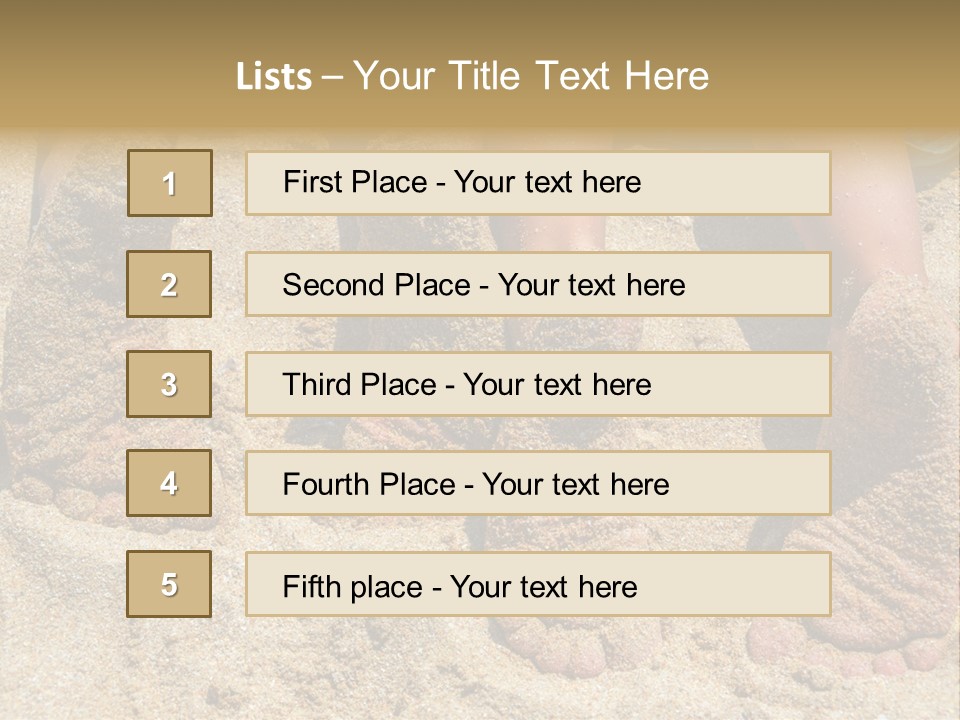The image size is (960, 720).
Task: Select the number 4 box
Action: coord(169,483)
